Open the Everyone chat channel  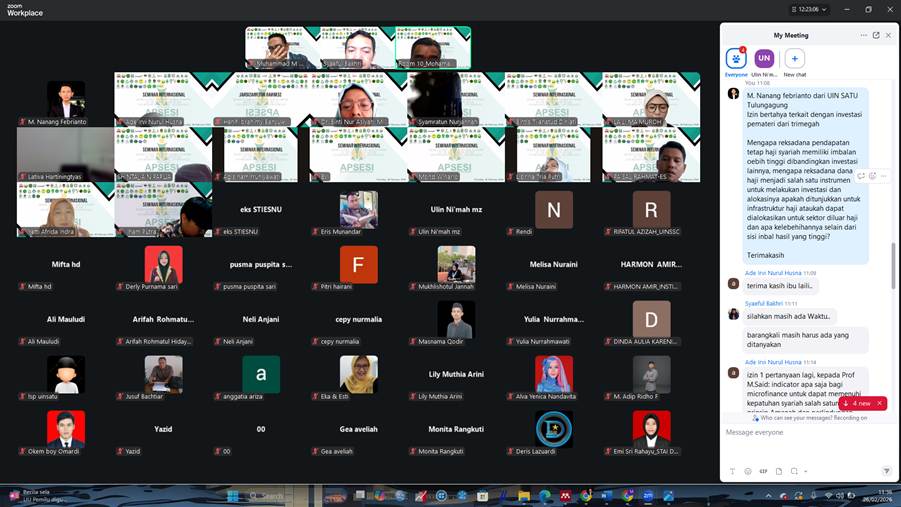[x=736, y=59]
